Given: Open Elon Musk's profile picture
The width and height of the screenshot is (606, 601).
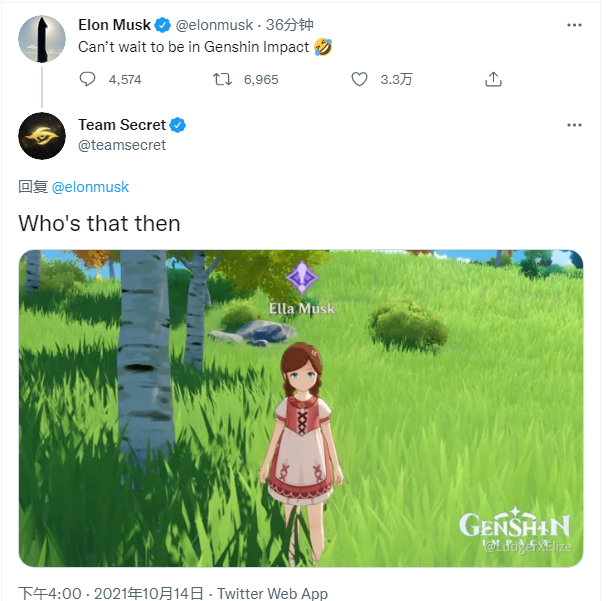Looking at the screenshot, I should coord(42,38).
